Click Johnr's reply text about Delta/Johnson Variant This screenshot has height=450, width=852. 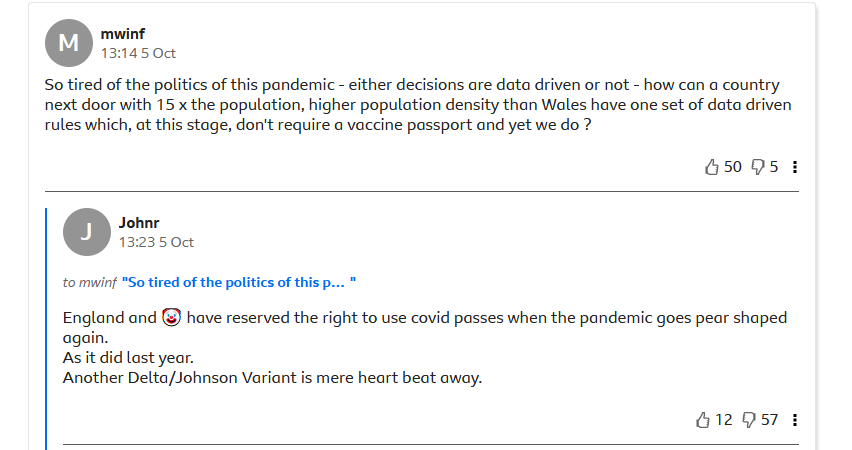pyautogui.click(x=272, y=378)
